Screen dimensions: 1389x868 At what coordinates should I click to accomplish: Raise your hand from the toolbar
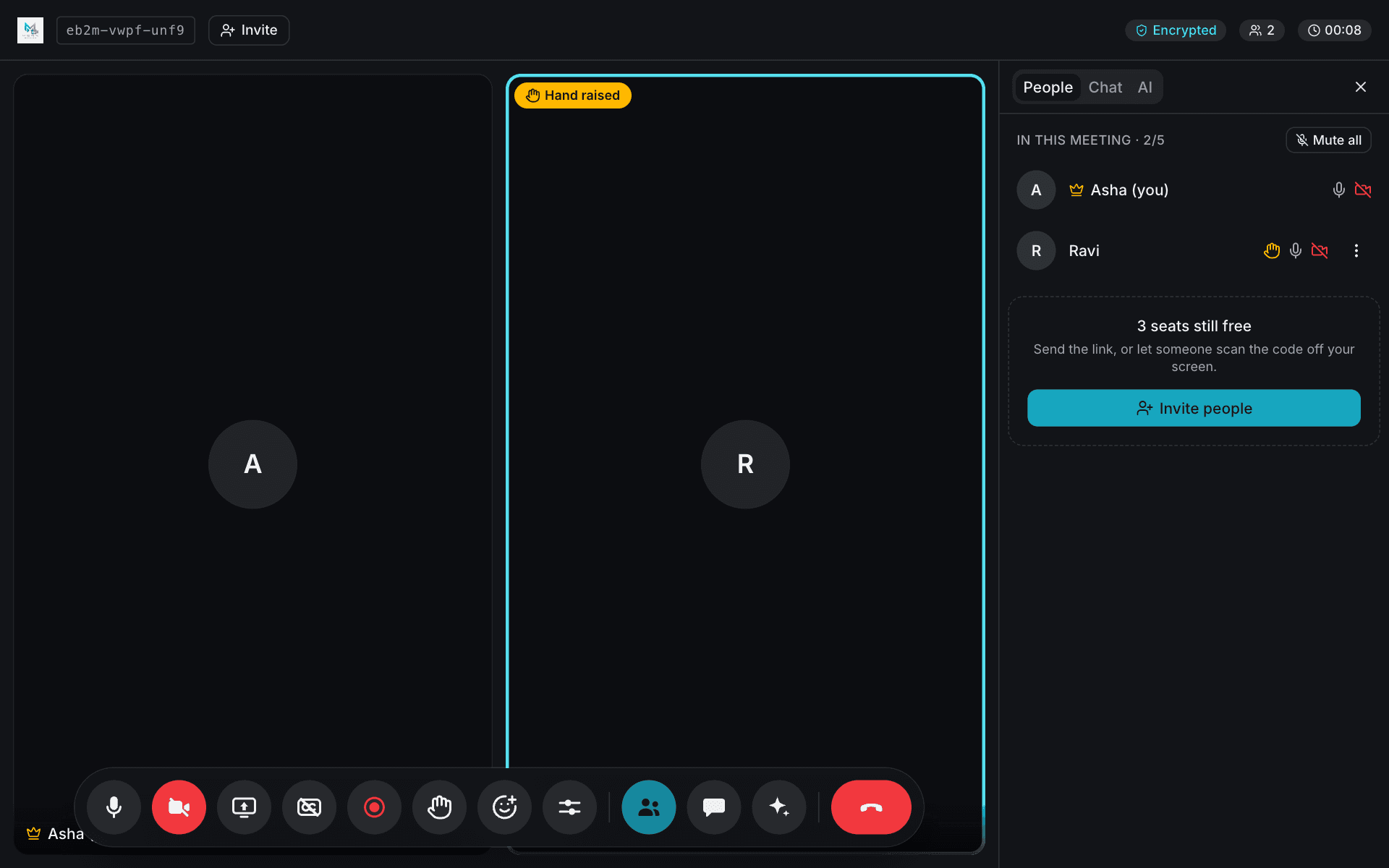(x=439, y=807)
